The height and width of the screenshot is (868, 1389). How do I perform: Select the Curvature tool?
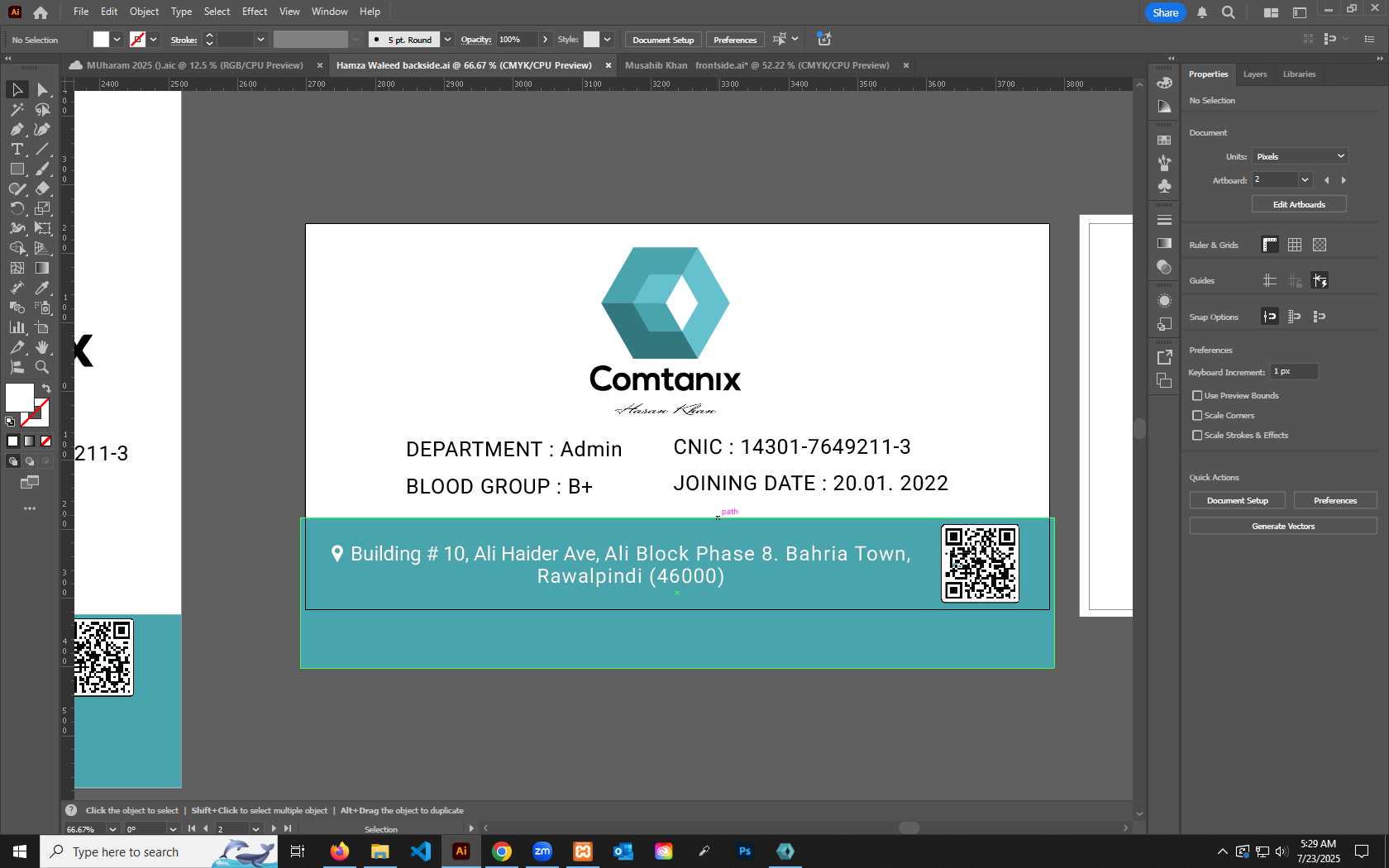click(42, 129)
